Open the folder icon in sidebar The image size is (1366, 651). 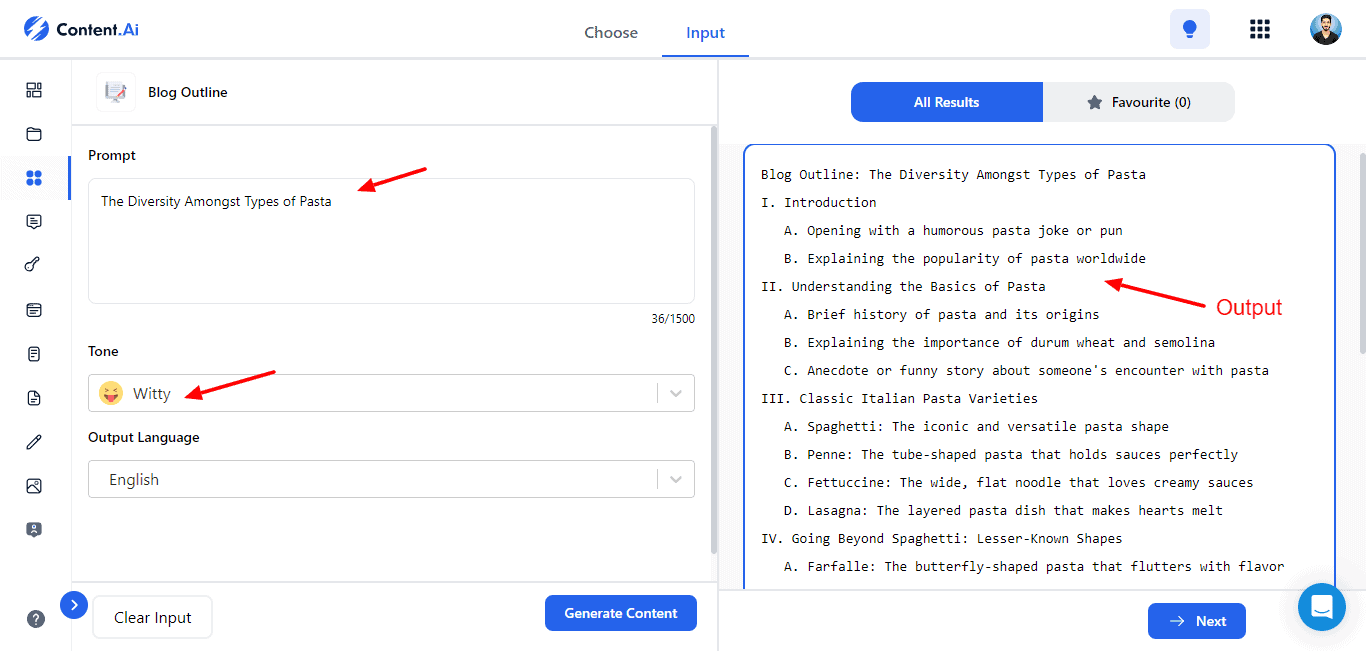coord(34,134)
